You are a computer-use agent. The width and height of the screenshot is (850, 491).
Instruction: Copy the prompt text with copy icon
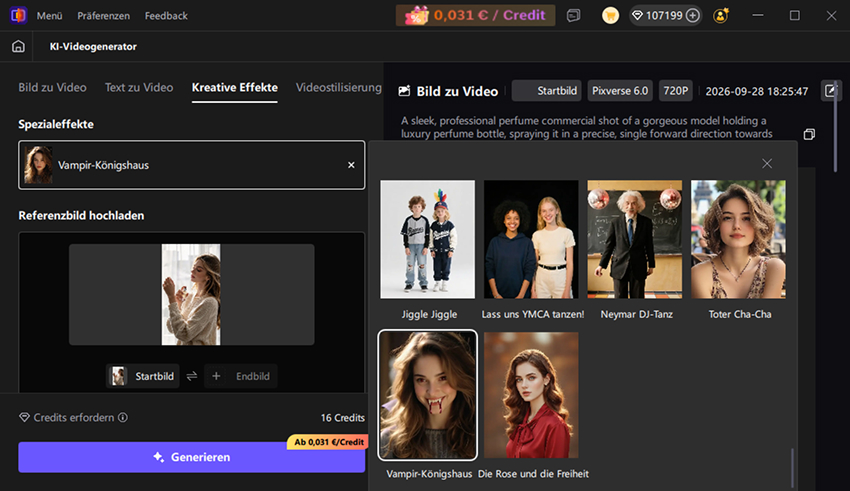(x=809, y=134)
